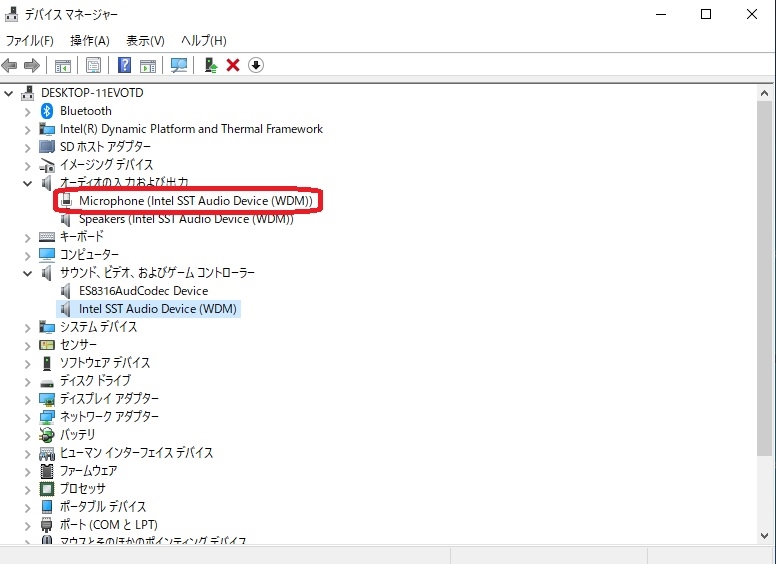Go back with the left arrow toolbar icon
Image resolution: width=776 pixels, height=564 pixels.
pos(9,65)
